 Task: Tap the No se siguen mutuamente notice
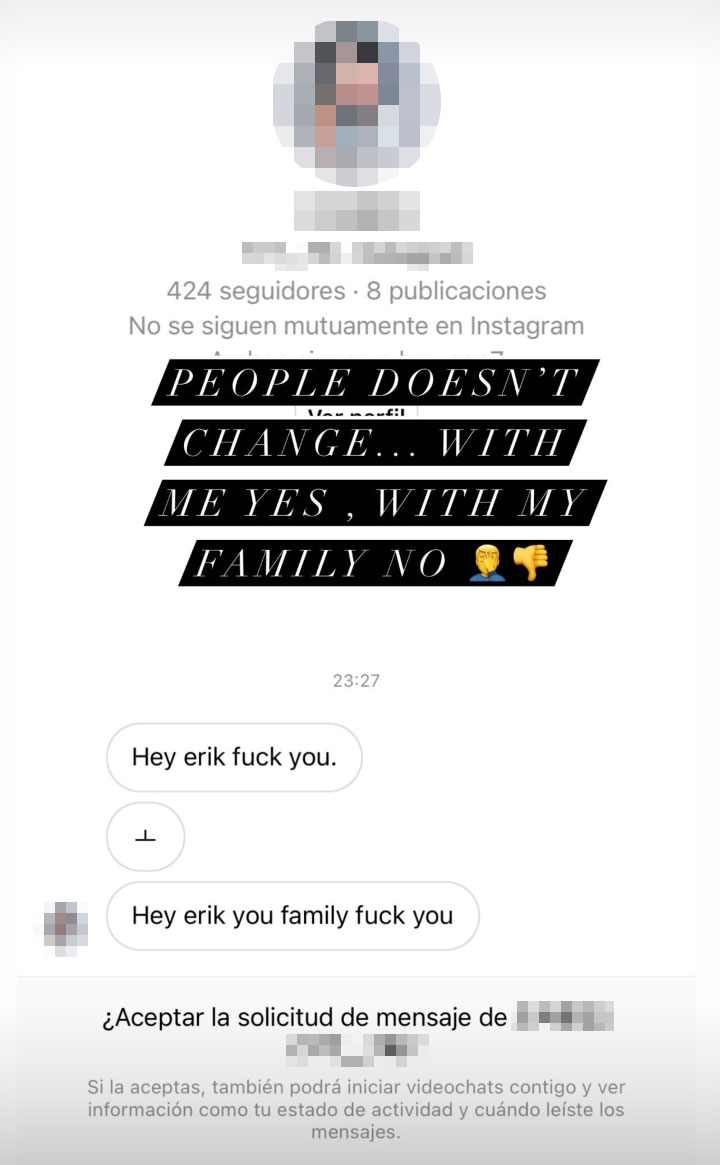[357, 325]
